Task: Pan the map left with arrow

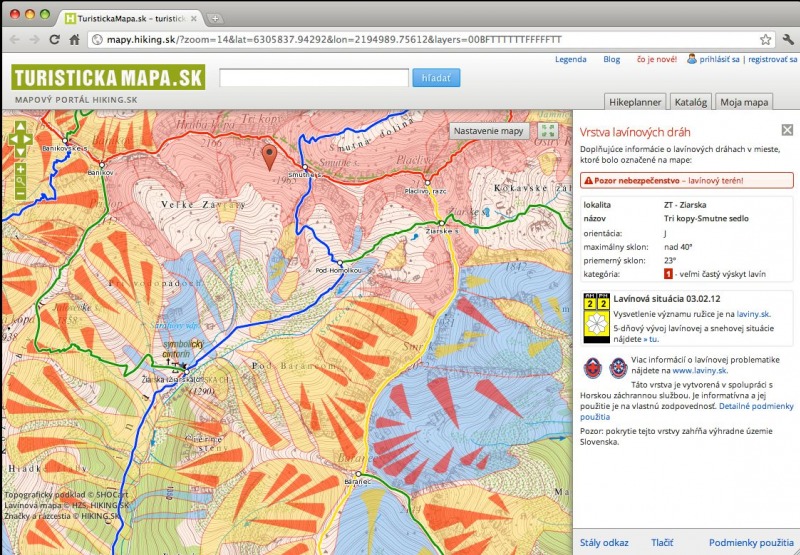Action: (x=12, y=139)
